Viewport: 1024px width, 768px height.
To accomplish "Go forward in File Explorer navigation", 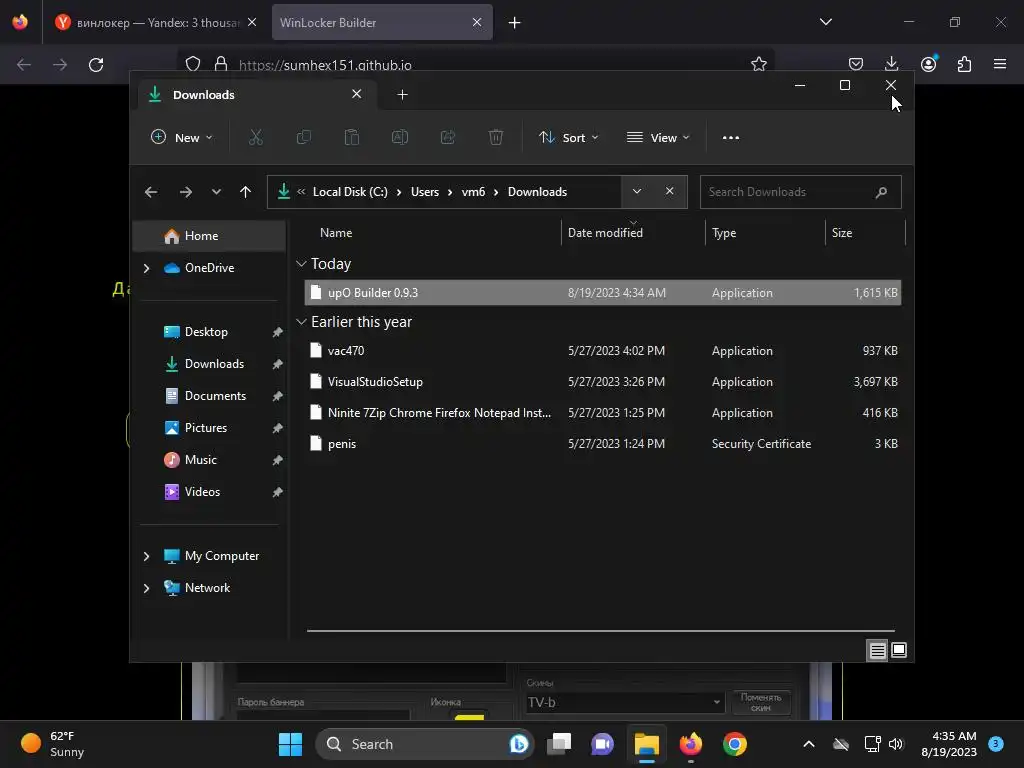I will tap(185, 192).
